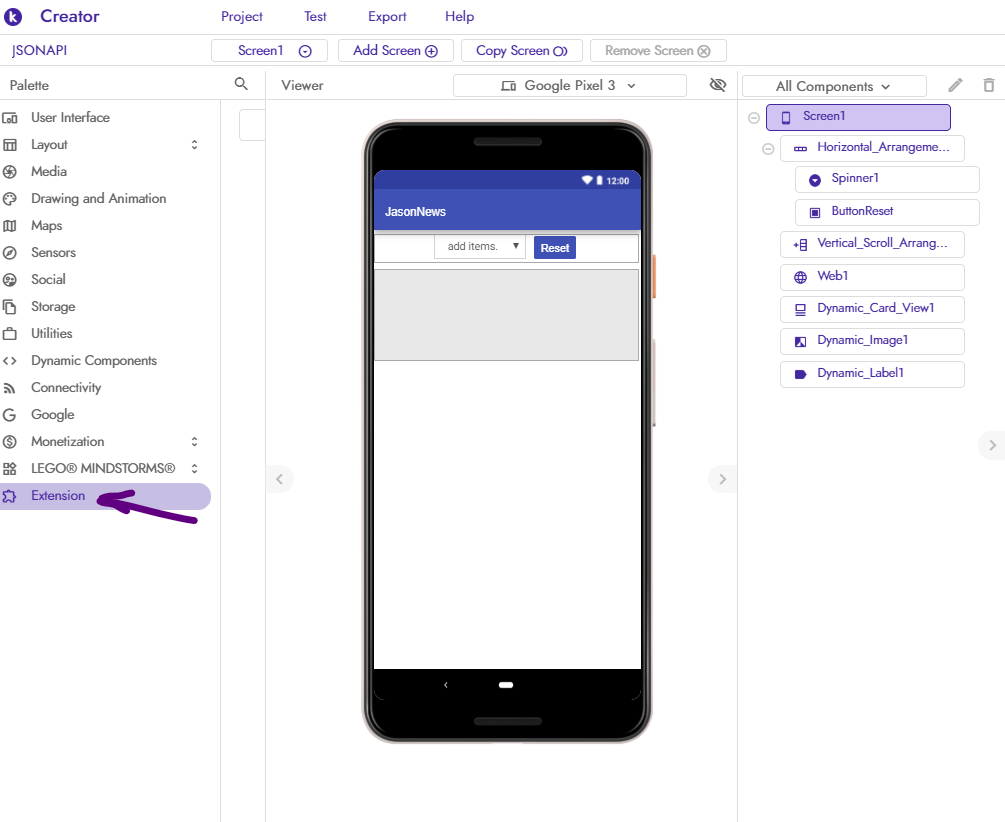Click the delete trash icon

(988, 85)
